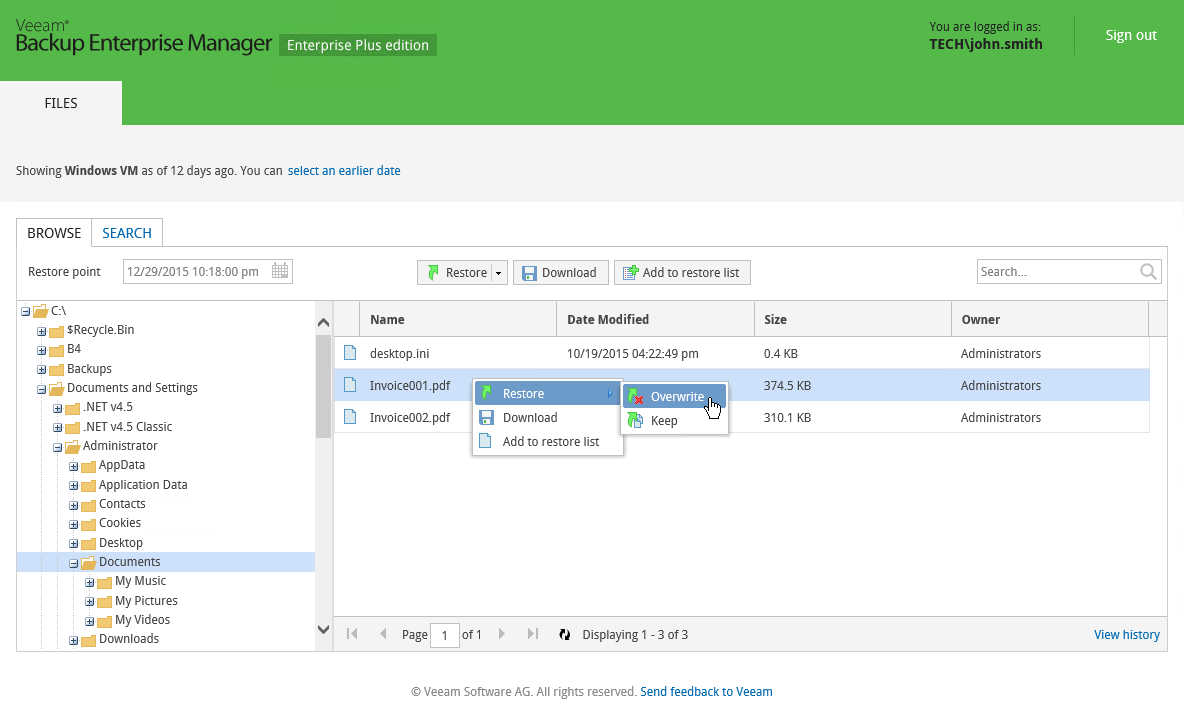The height and width of the screenshot is (708, 1184).
Task: Click the AppData folder icon
Action: coord(88,466)
